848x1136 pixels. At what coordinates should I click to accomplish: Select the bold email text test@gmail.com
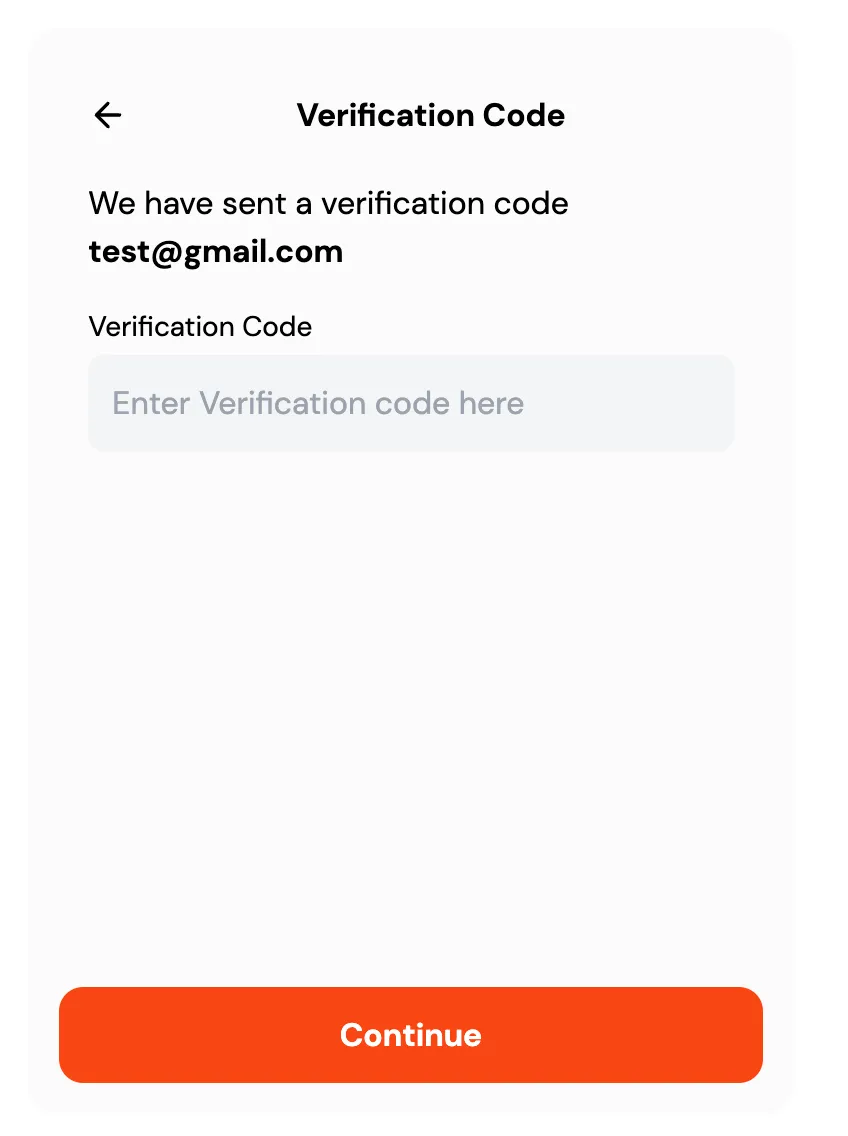coord(216,251)
